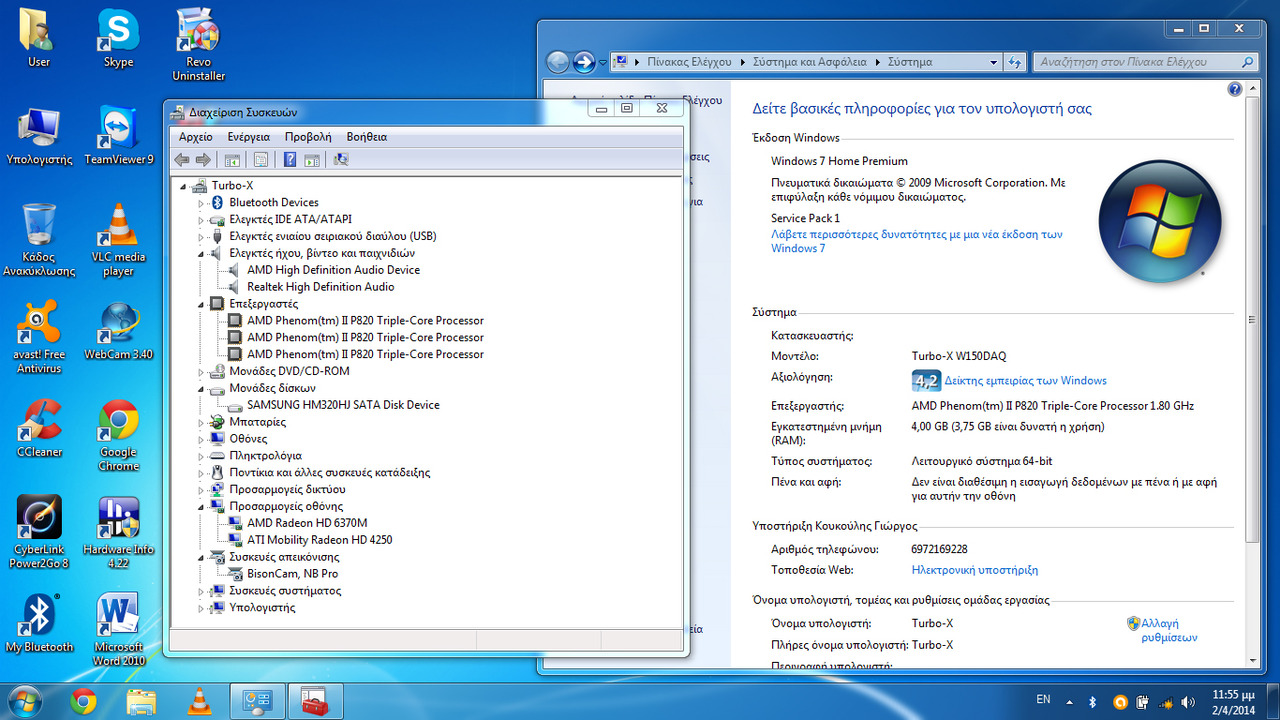Image resolution: width=1280 pixels, height=720 pixels.
Task: Click the Windows Start orb
Action: [x=24, y=700]
